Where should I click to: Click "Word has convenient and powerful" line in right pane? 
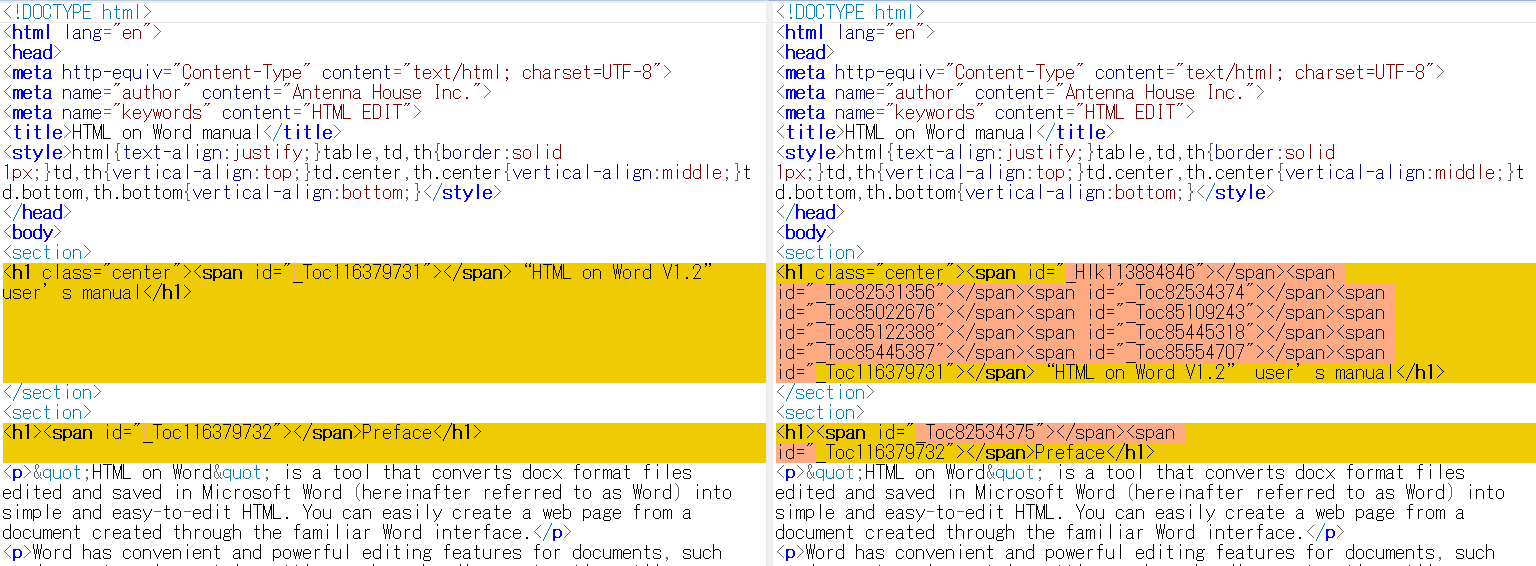pyautogui.click(x=1135, y=552)
